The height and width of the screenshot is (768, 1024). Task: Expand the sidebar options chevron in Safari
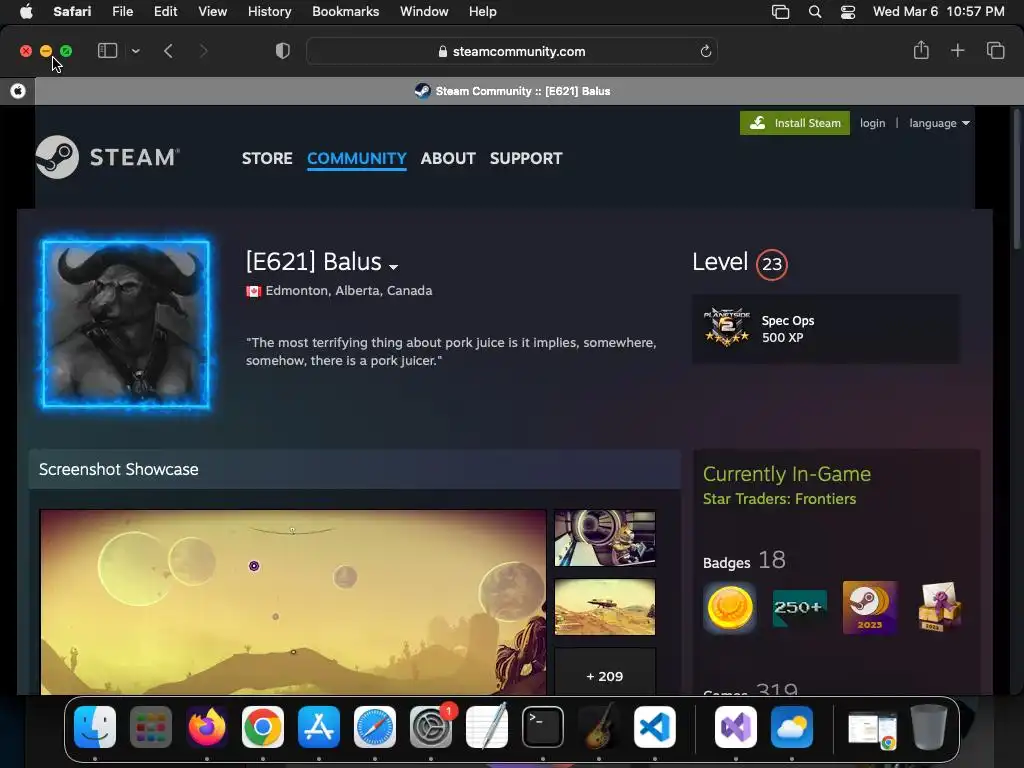pyautogui.click(x=135, y=51)
